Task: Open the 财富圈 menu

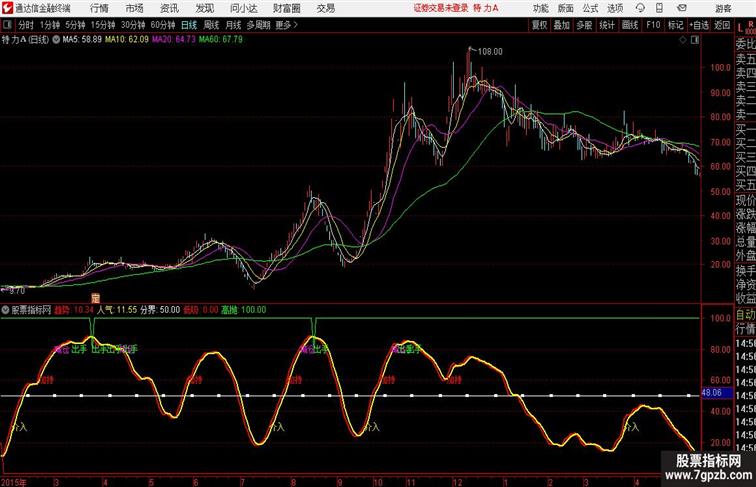Action: [x=286, y=8]
